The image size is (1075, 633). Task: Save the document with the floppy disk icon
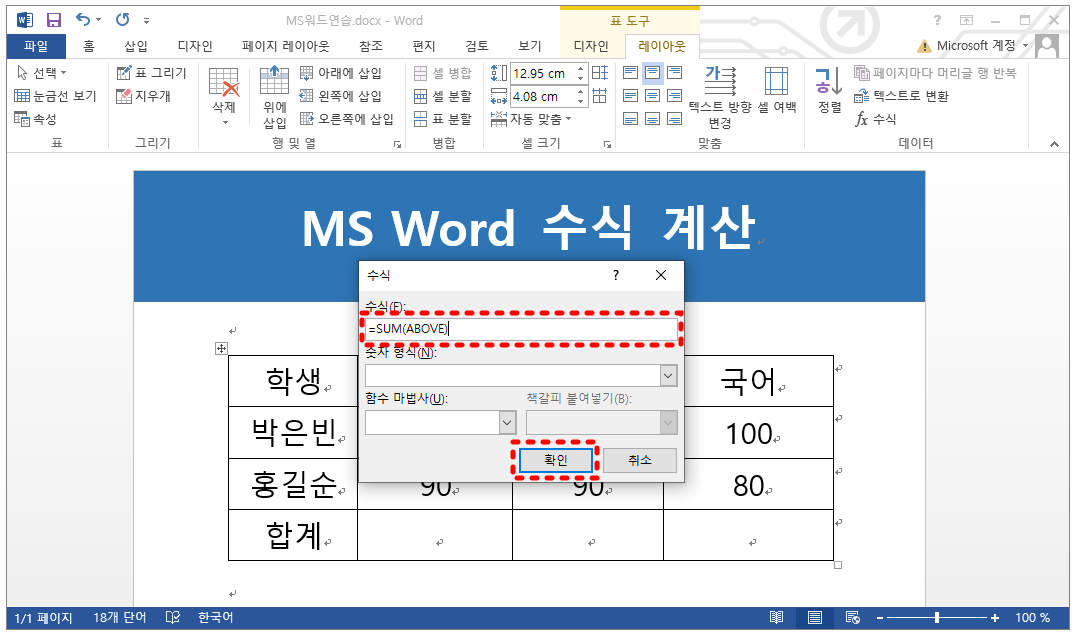coord(53,20)
